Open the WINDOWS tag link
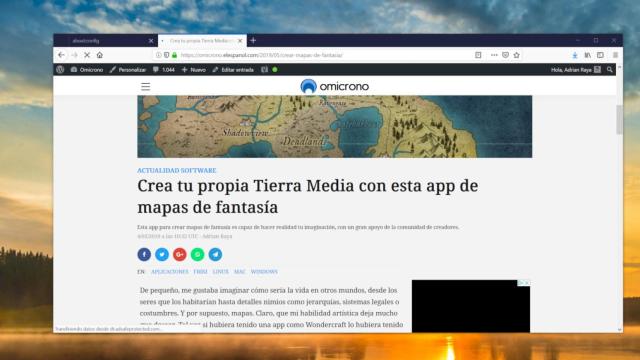Image resolution: width=640 pixels, height=360 pixels. pyautogui.click(x=264, y=272)
